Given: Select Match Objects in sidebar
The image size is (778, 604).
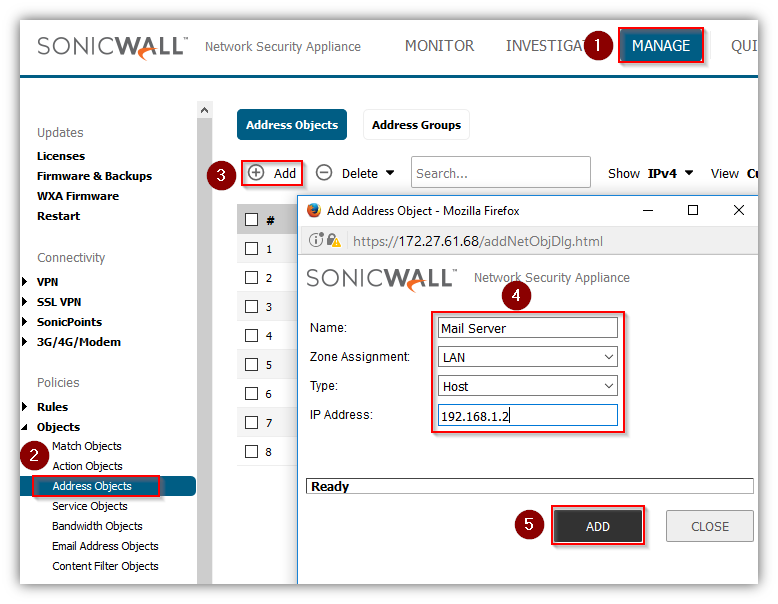Looking at the screenshot, I should click(x=87, y=446).
